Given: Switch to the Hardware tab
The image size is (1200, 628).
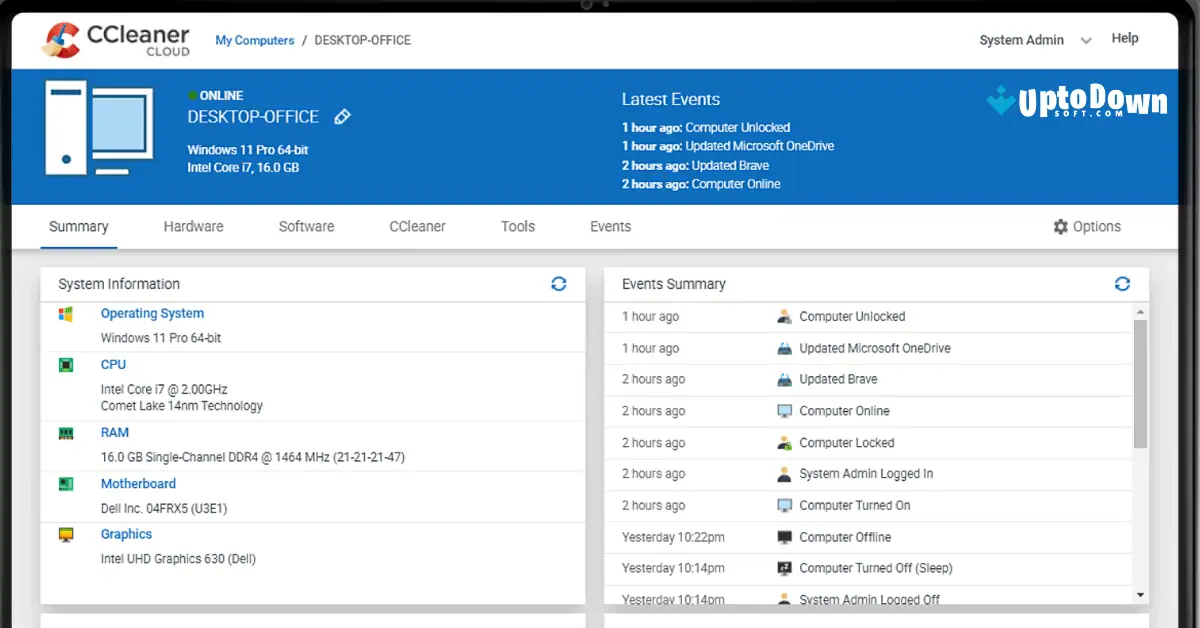Looking at the screenshot, I should [x=193, y=226].
